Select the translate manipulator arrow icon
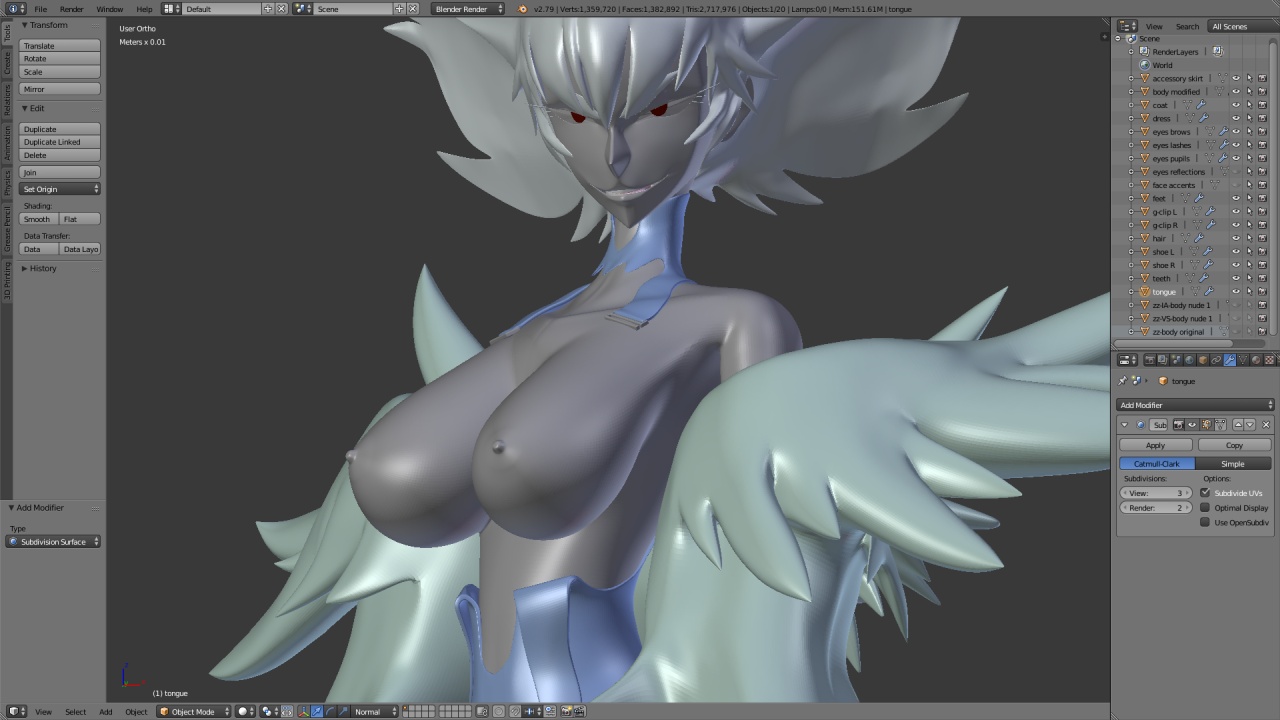Viewport: 1280px width, 720px height. [x=316, y=712]
